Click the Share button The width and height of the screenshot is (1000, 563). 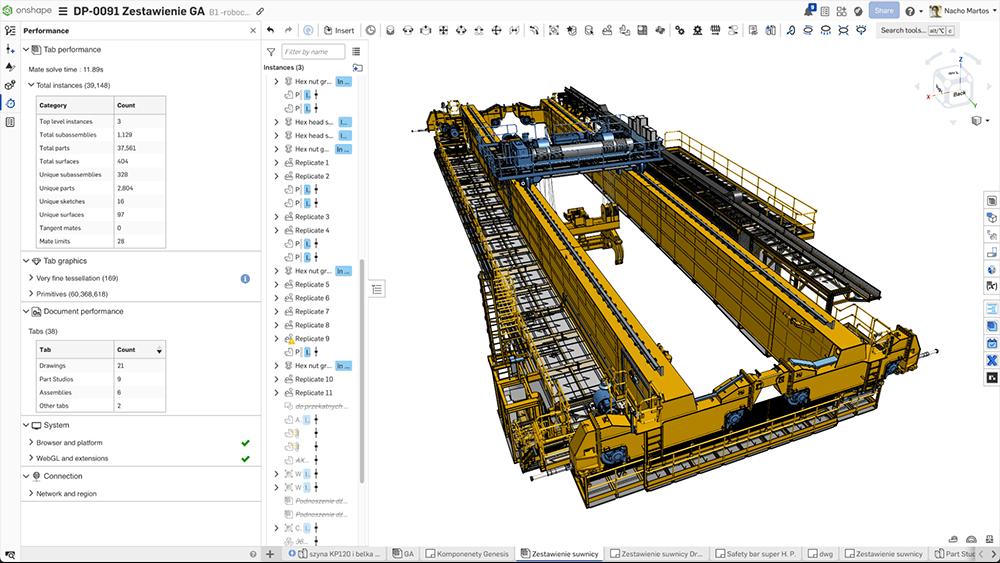tap(884, 11)
